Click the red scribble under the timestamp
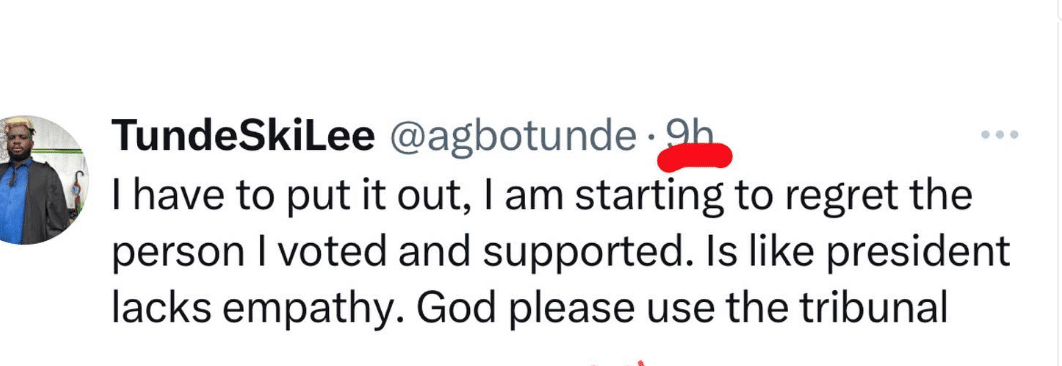 click(x=695, y=157)
